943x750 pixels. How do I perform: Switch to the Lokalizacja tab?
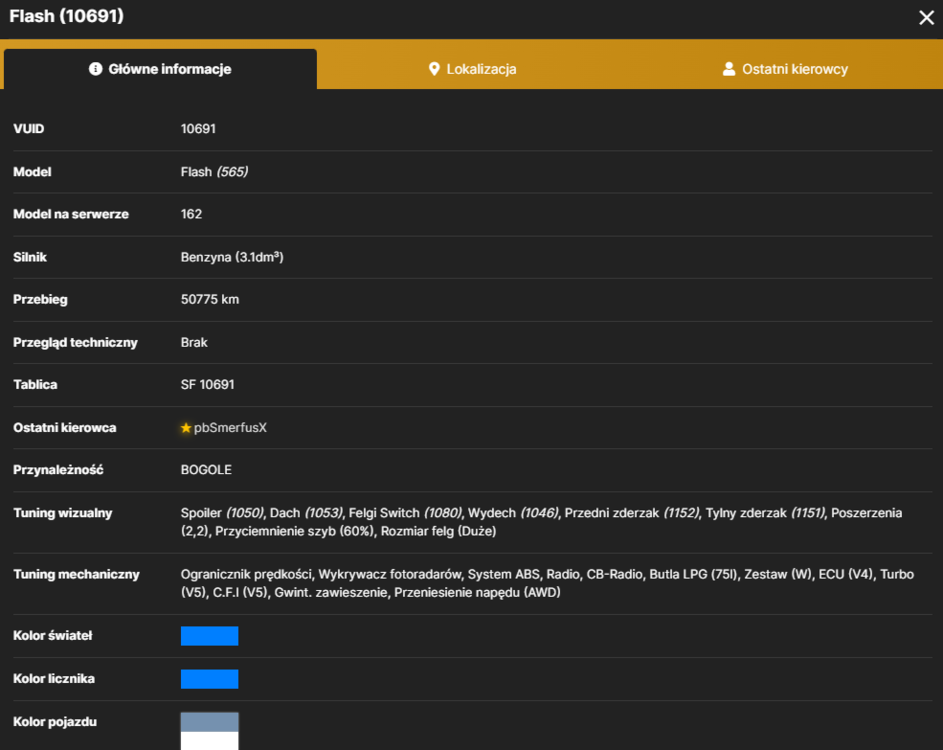coord(473,69)
